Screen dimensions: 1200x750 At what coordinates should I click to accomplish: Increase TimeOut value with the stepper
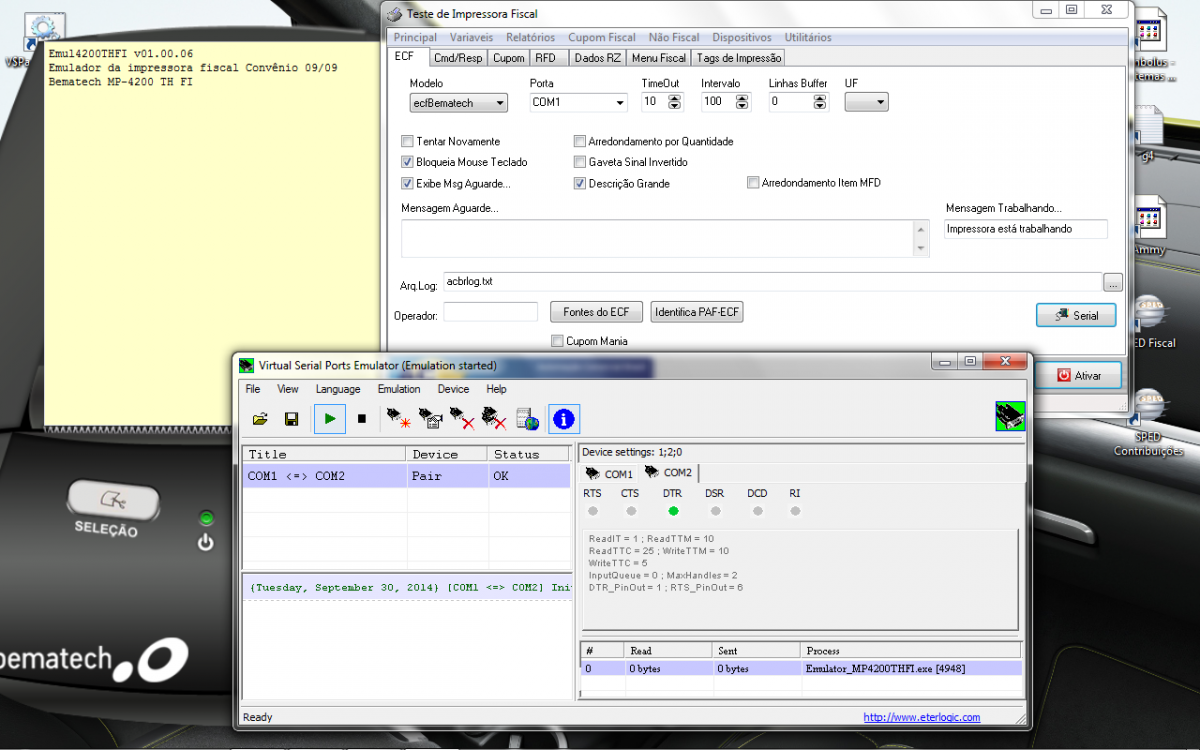click(x=675, y=98)
